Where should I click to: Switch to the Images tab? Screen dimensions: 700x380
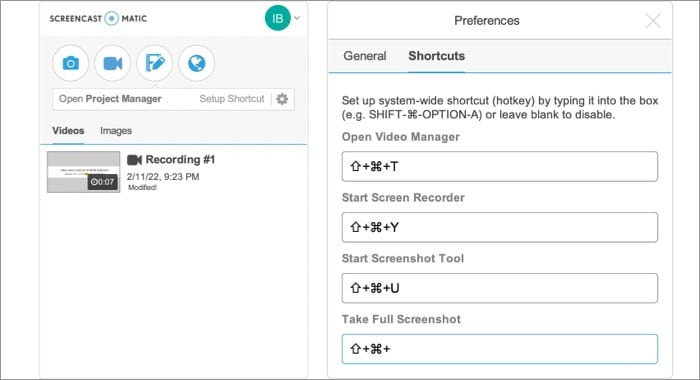tap(116, 131)
